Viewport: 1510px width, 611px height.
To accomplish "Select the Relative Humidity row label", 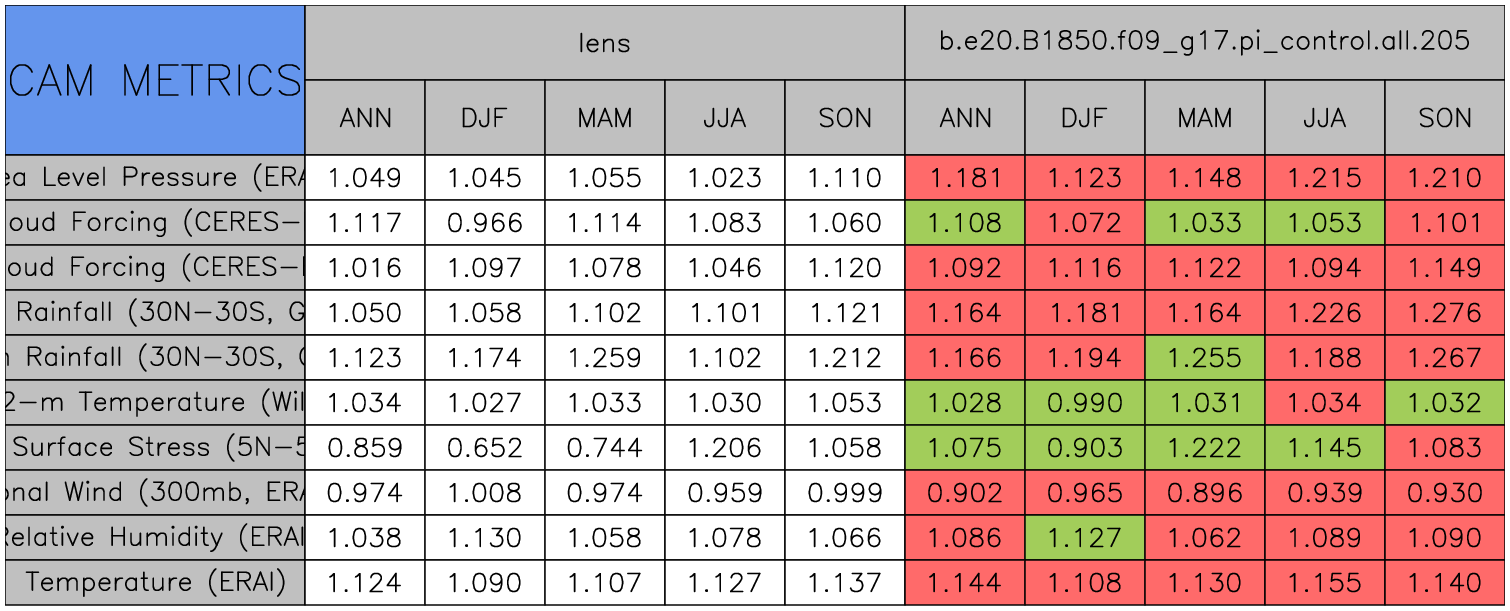I will tap(155, 537).
